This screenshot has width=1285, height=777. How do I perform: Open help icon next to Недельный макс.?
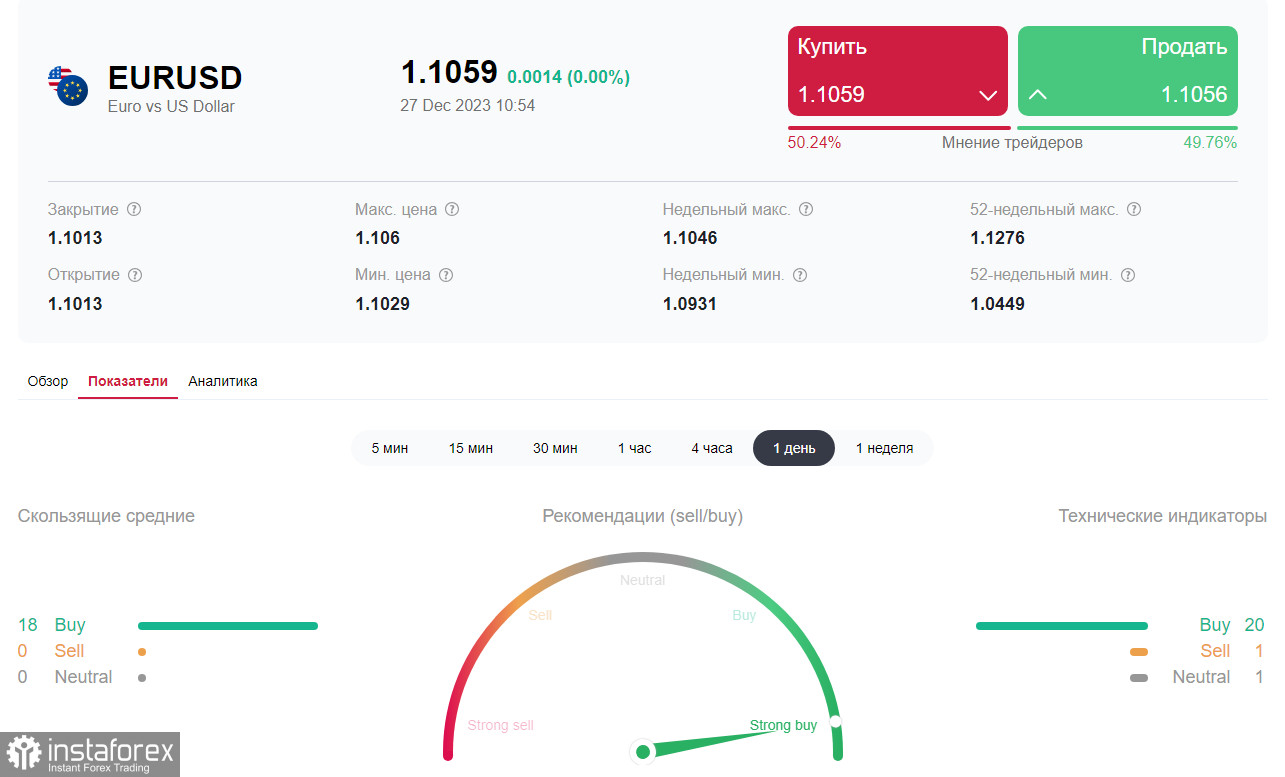coord(806,210)
